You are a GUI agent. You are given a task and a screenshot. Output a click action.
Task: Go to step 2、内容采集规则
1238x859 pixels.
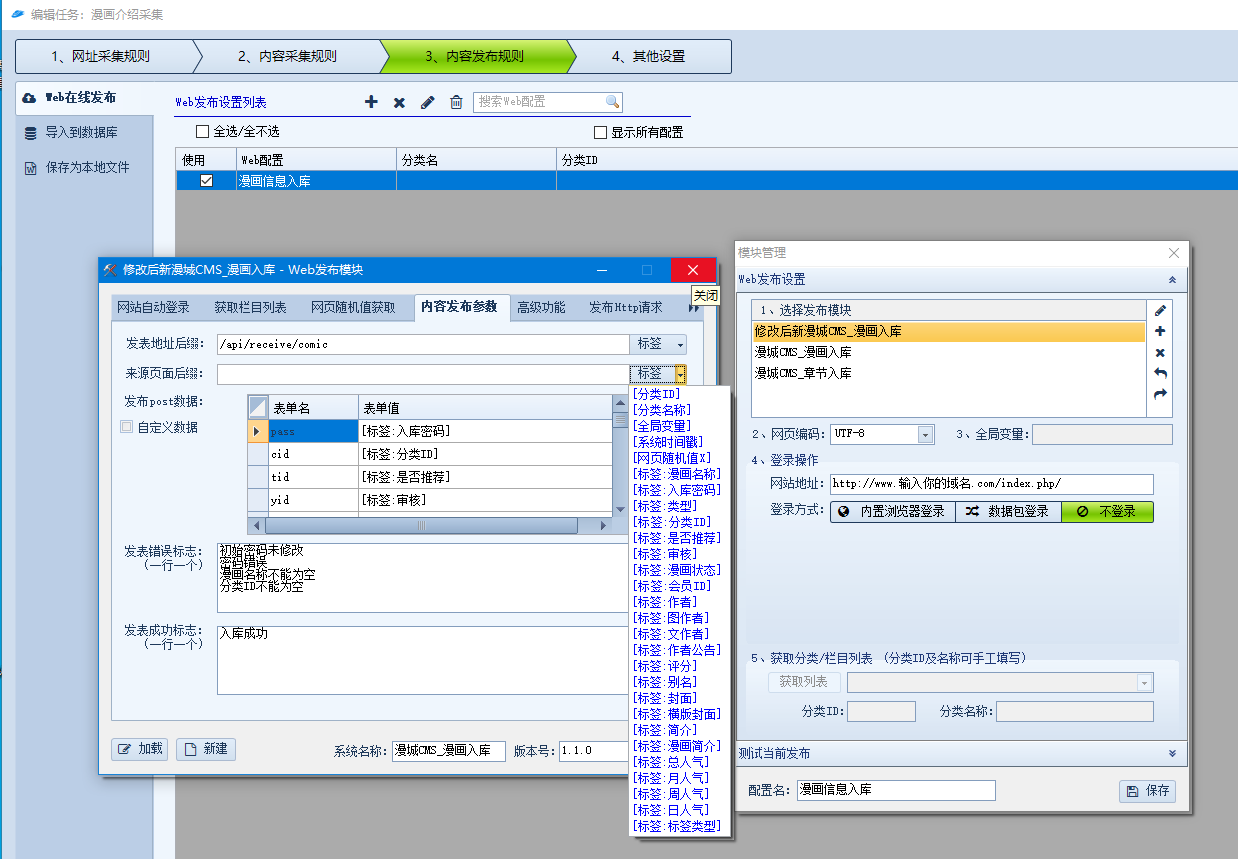287,56
